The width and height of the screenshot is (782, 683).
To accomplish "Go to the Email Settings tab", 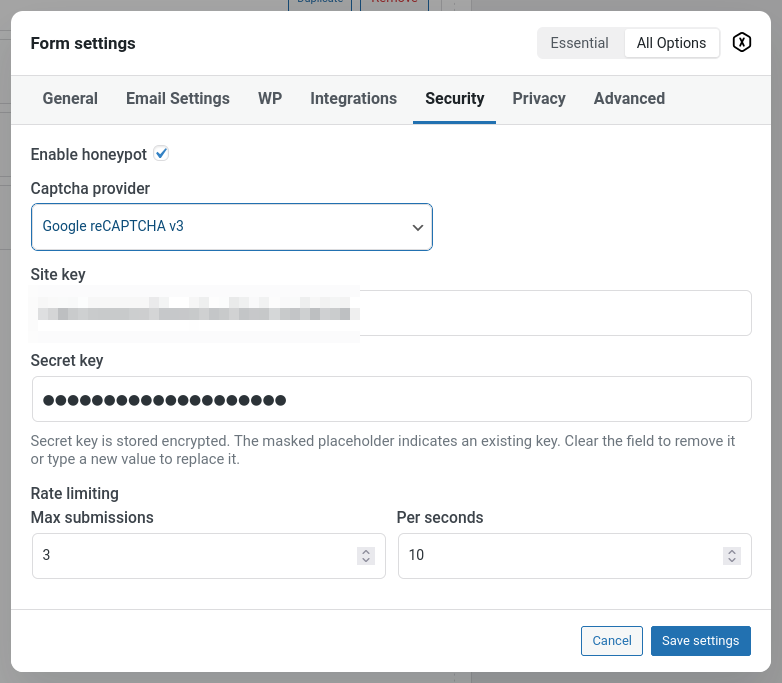I will (x=178, y=98).
